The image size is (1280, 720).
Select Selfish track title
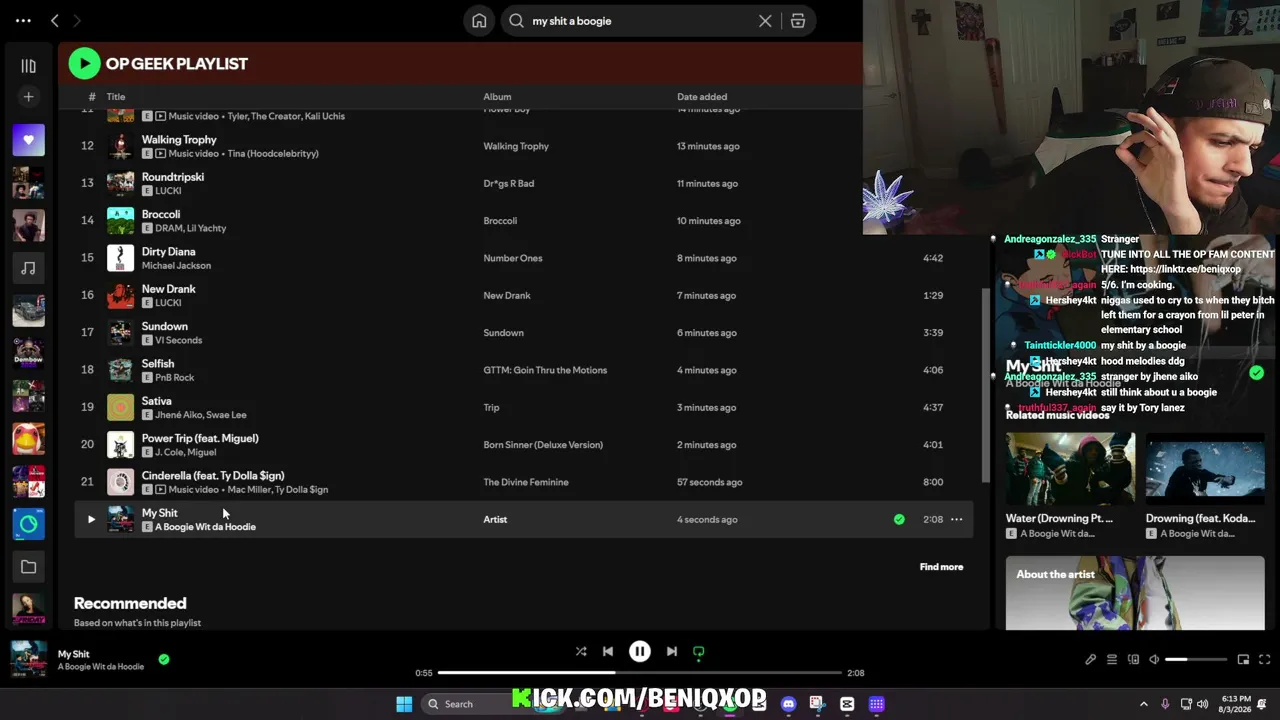click(158, 364)
